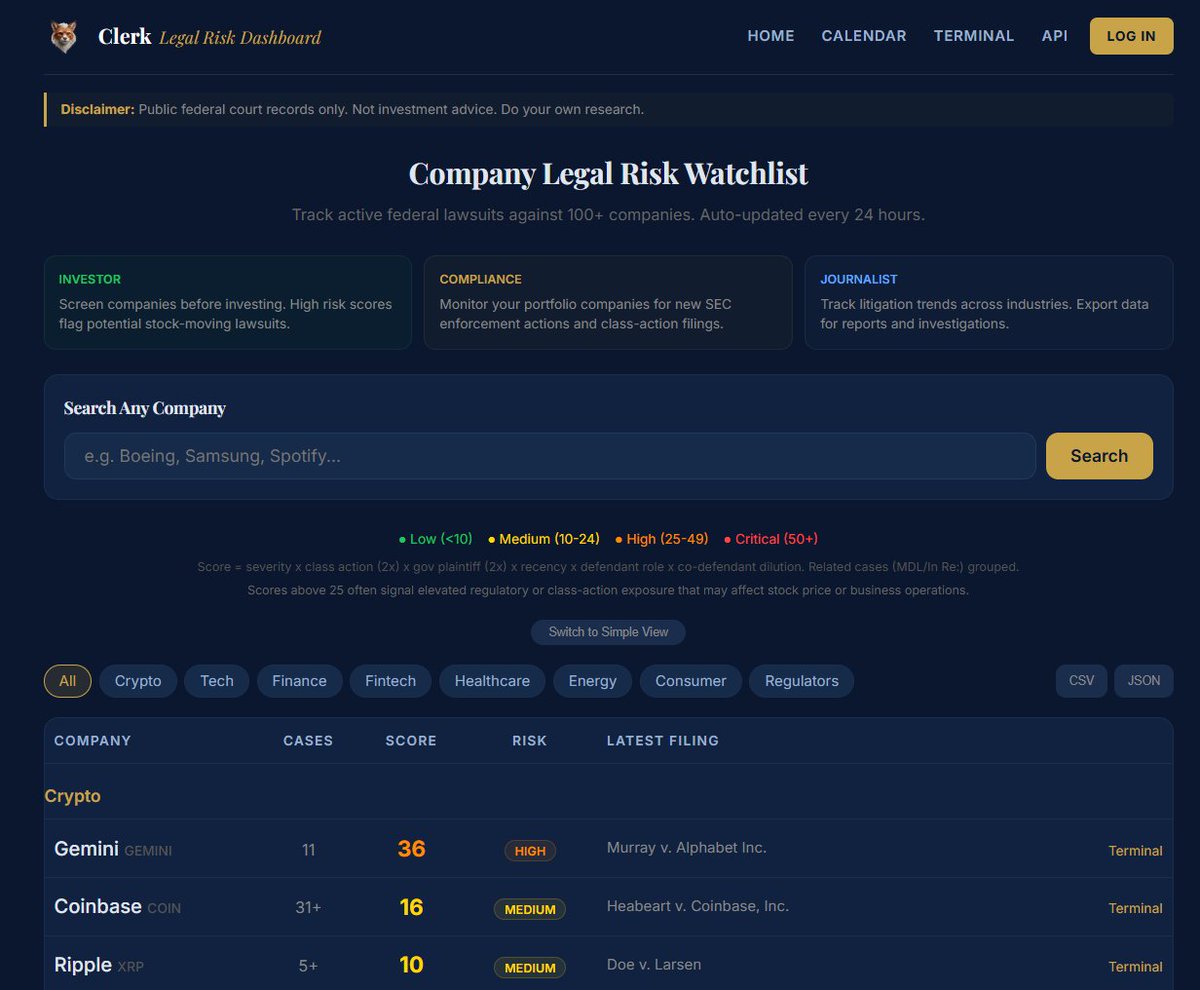Click Ripple's score of 10
The width and height of the screenshot is (1200, 990).
click(x=411, y=965)
